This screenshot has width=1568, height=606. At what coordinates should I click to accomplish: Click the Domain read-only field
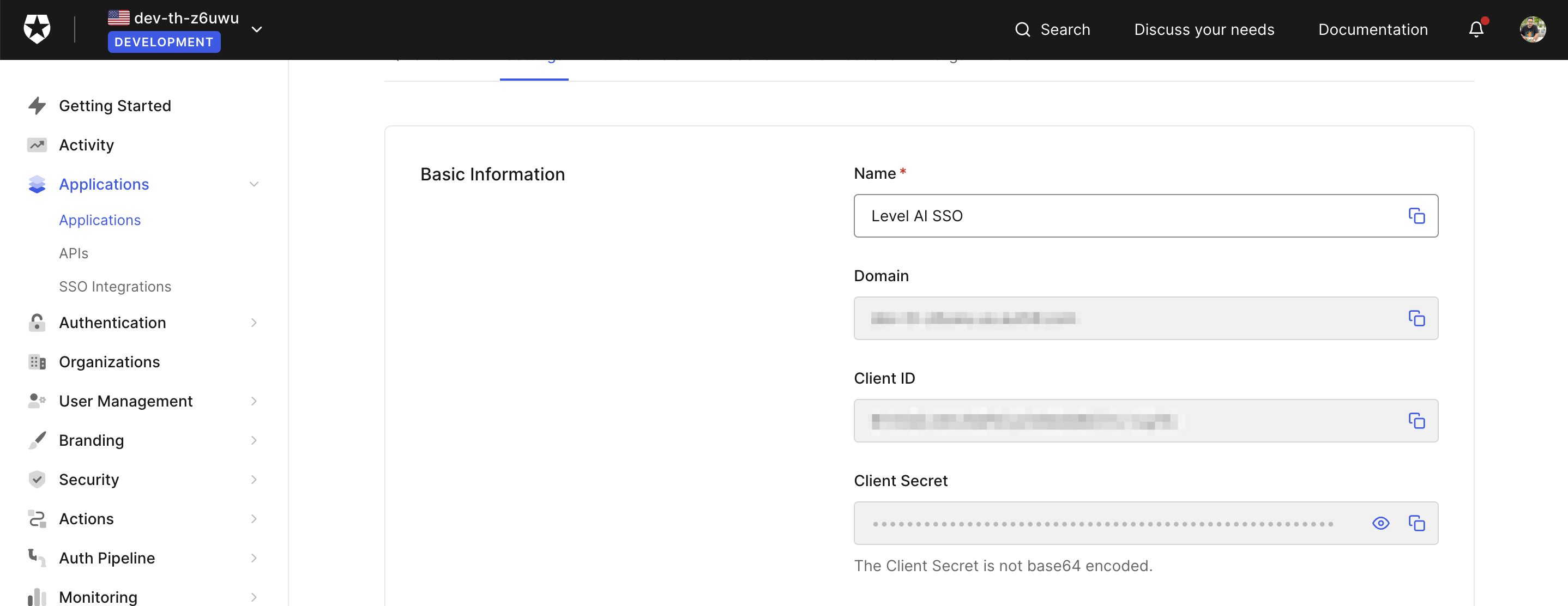tap(1145, 318)
